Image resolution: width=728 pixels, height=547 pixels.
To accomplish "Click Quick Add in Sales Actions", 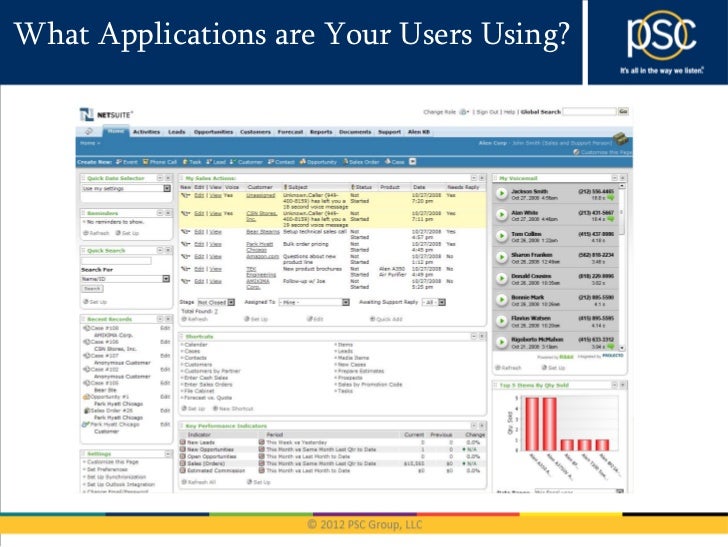I will click(x=386, y=319).
